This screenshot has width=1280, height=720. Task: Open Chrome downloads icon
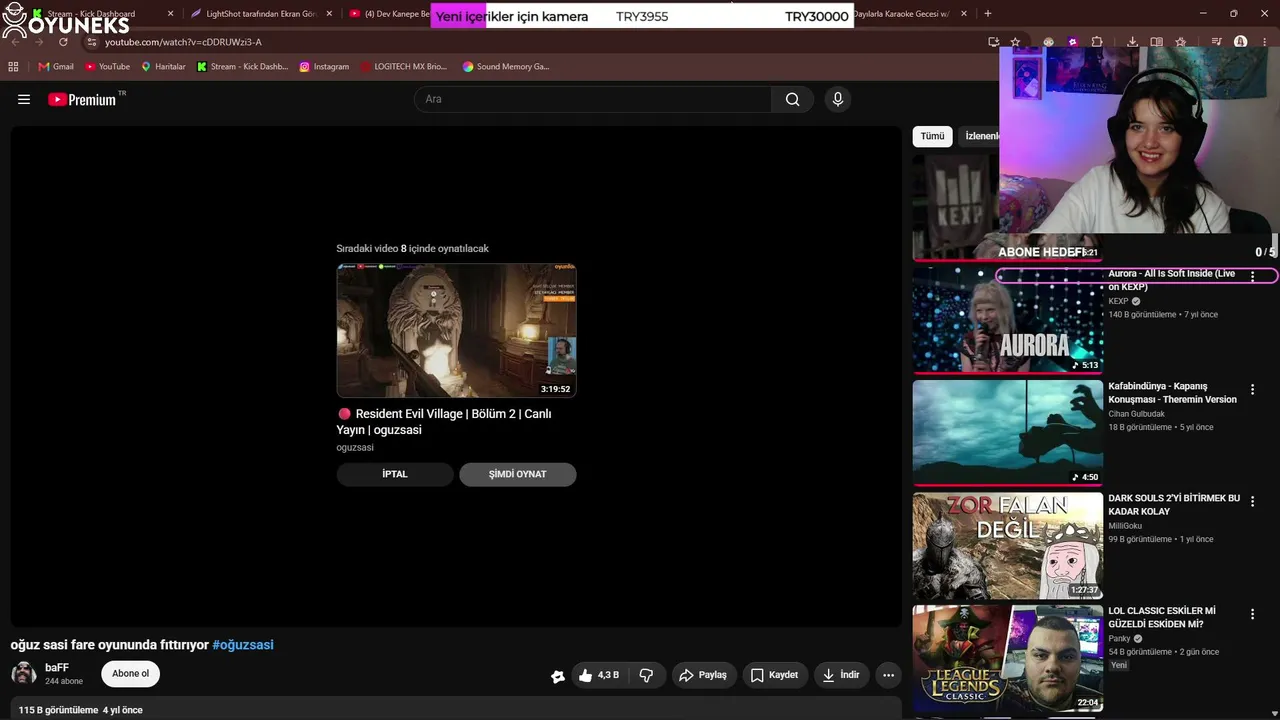coord(1132,42)
